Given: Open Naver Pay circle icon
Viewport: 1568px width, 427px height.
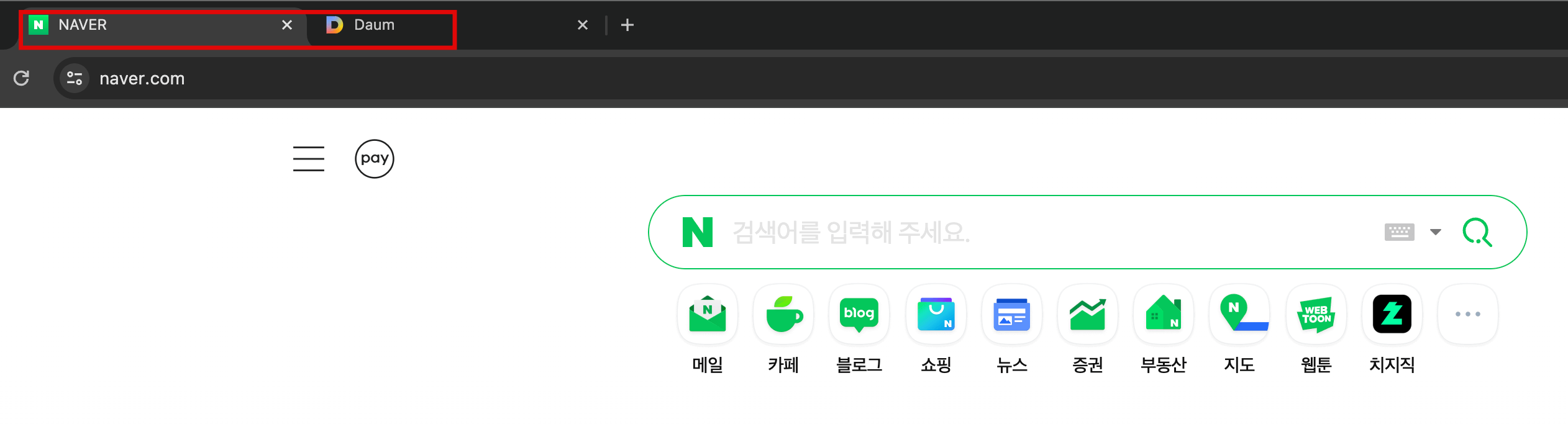Looking at the screenshot, I should 375,159.
